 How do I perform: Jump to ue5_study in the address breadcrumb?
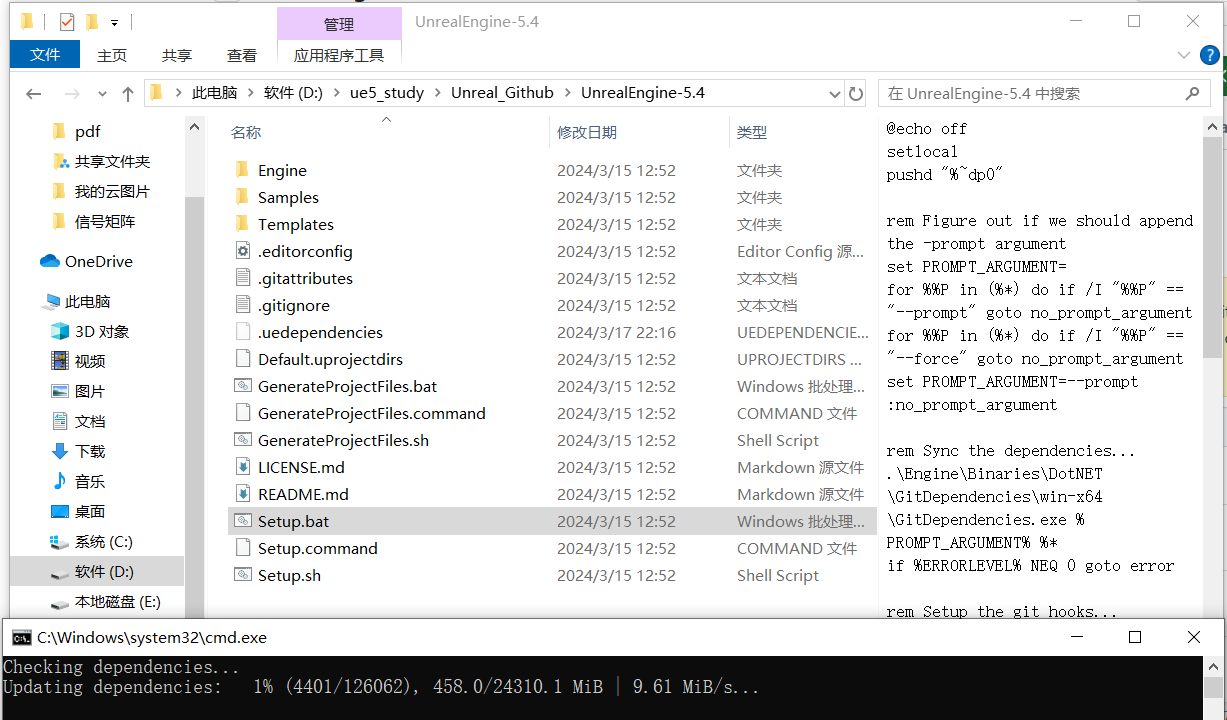(x=387, y=93)
